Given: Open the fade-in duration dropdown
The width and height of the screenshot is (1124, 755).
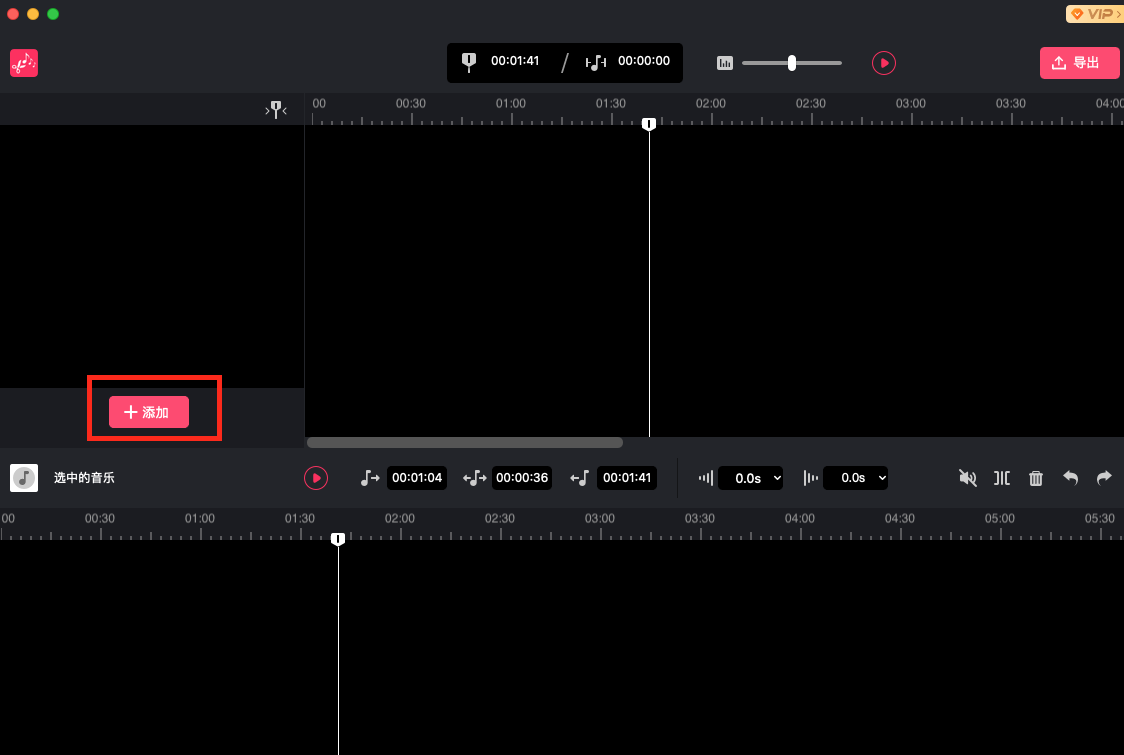Looking at the screenshot, I should point(750,478).
